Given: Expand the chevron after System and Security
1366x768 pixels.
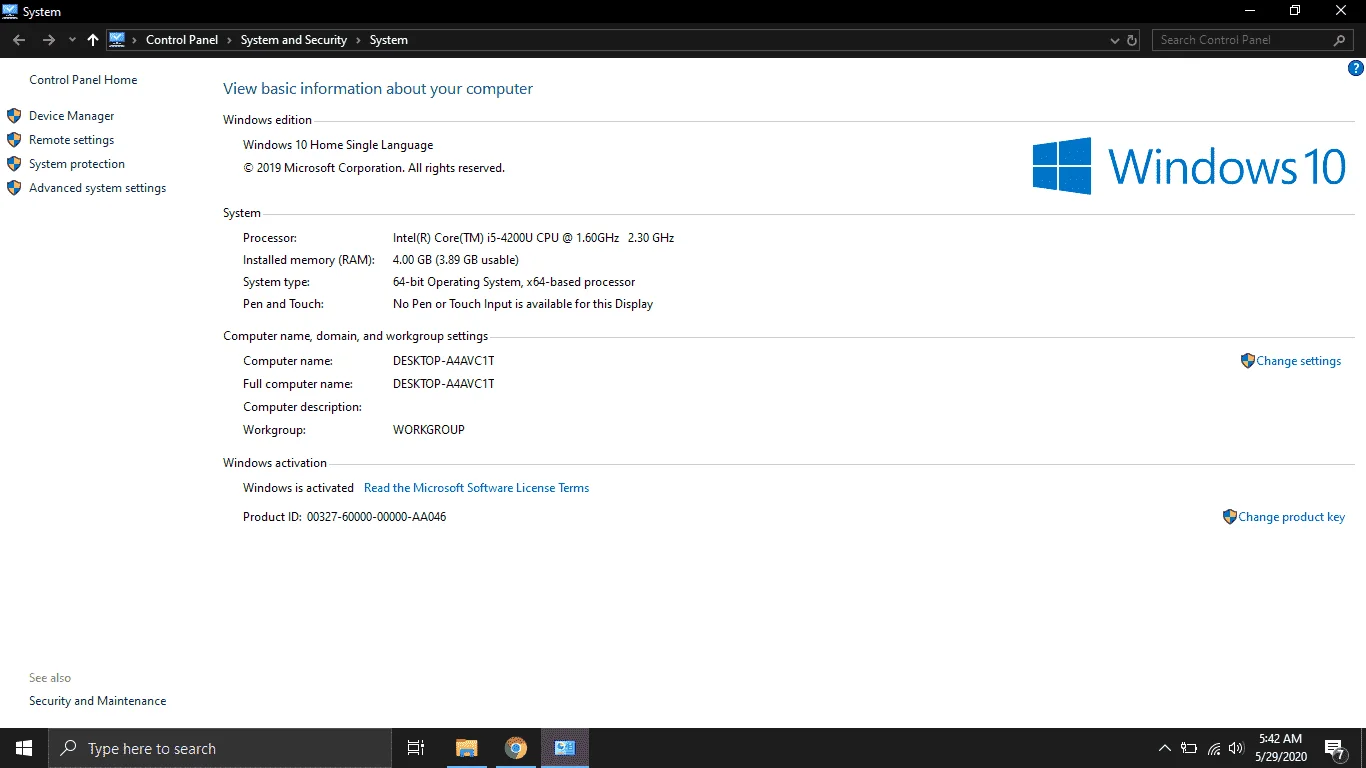Looking at the screenshot, I should (358, 40).
